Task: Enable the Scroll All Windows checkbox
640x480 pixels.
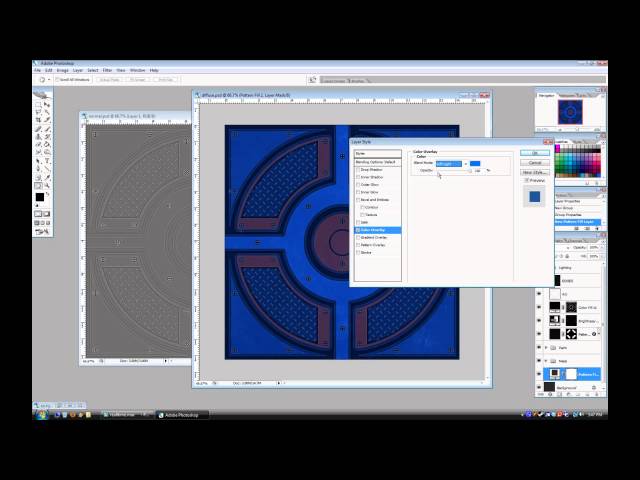Action: coord(58,80)
